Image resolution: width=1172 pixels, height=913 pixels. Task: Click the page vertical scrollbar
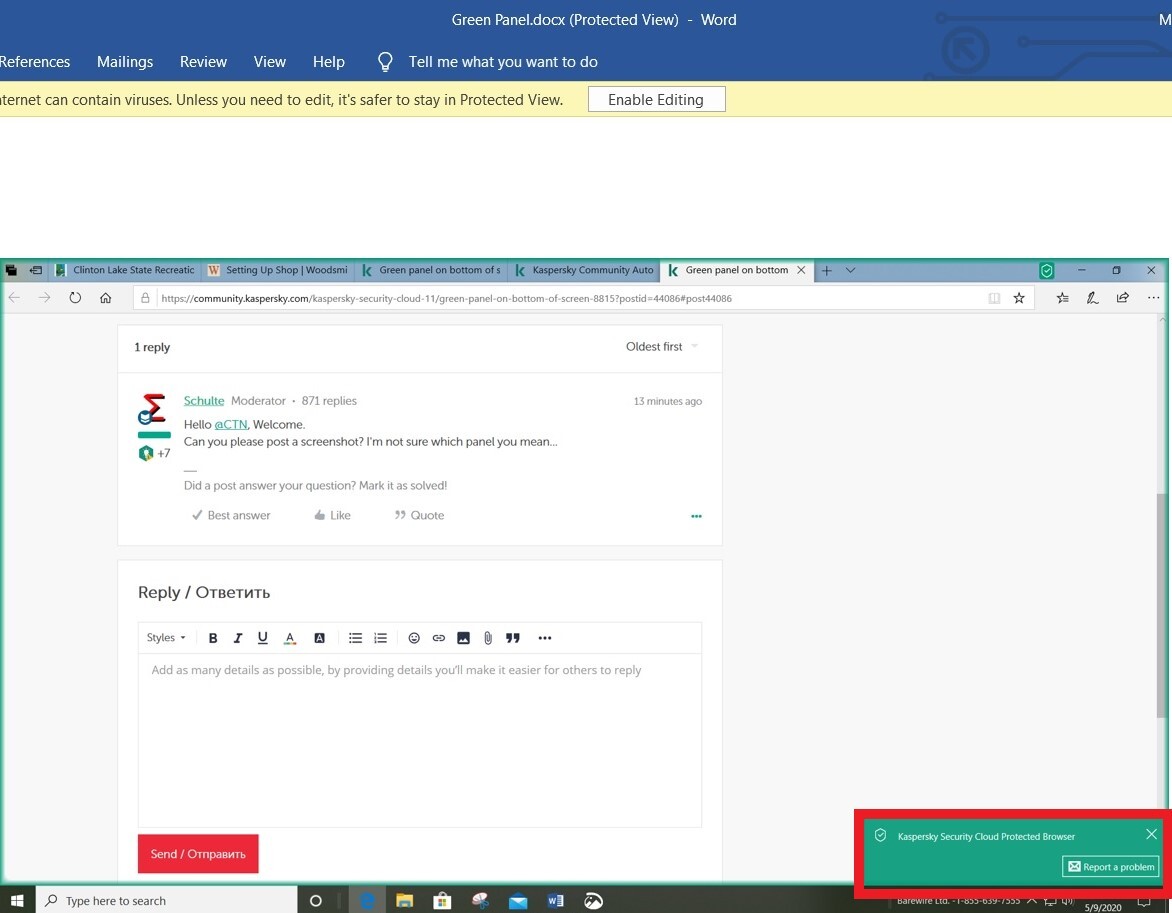pyautogui.click(x=1161, y=606)
